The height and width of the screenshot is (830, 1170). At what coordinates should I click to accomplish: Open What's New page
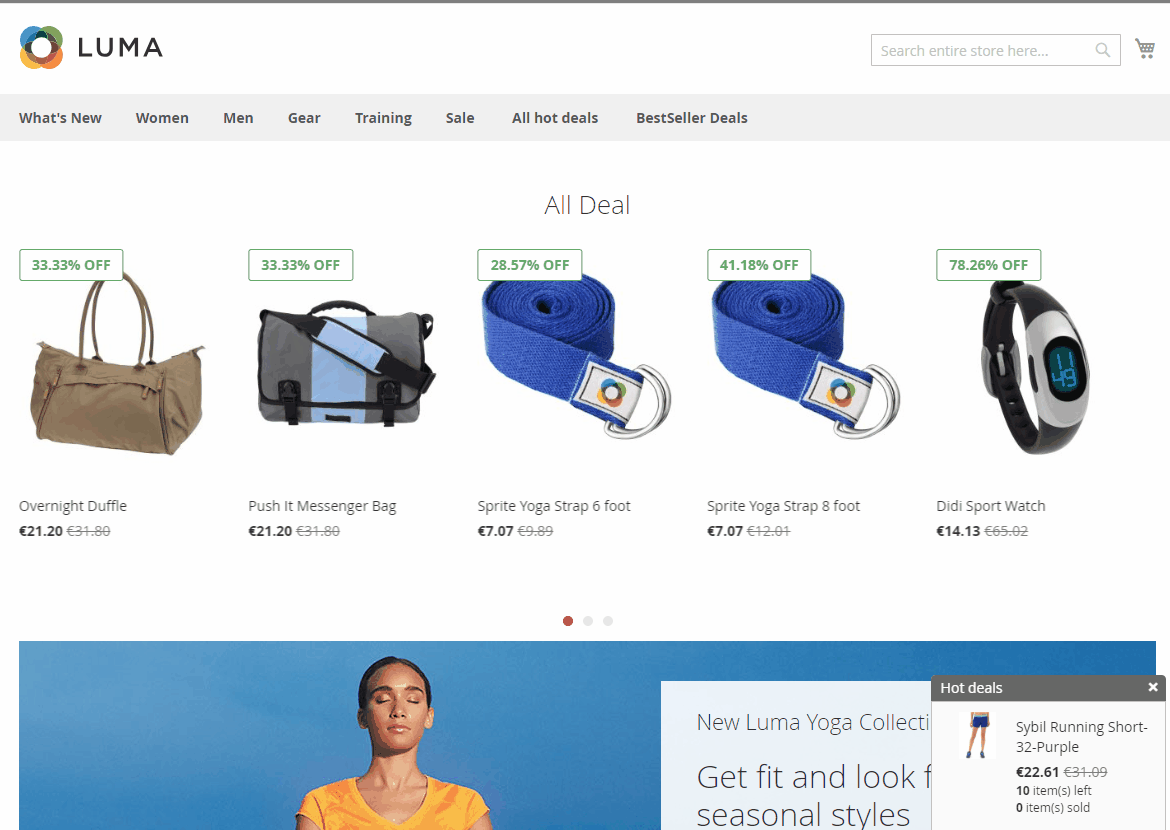point(60,118)
